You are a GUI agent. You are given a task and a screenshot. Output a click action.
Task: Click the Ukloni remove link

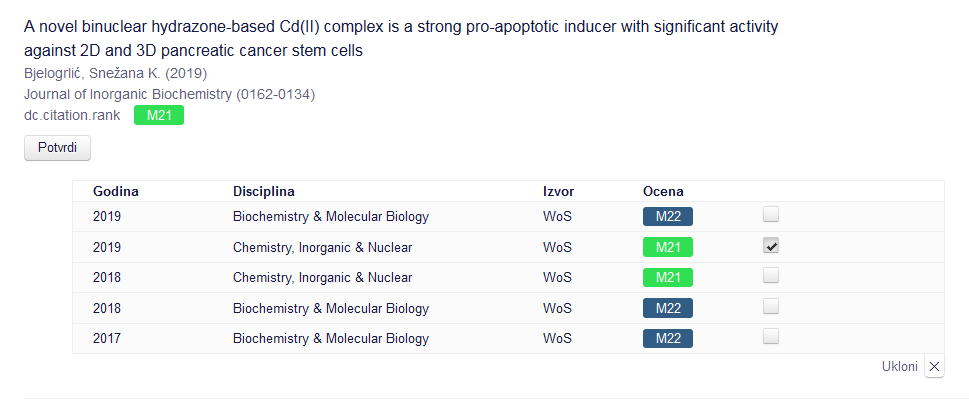pos(900,367)
